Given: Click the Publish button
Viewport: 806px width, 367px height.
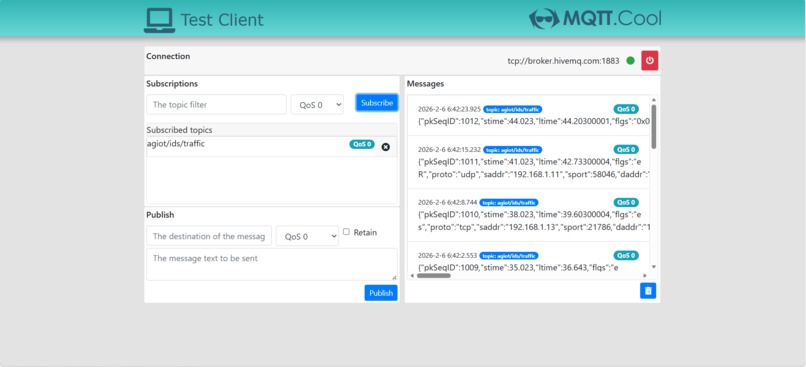Looking at the screenshot, I should coord(381,293).
